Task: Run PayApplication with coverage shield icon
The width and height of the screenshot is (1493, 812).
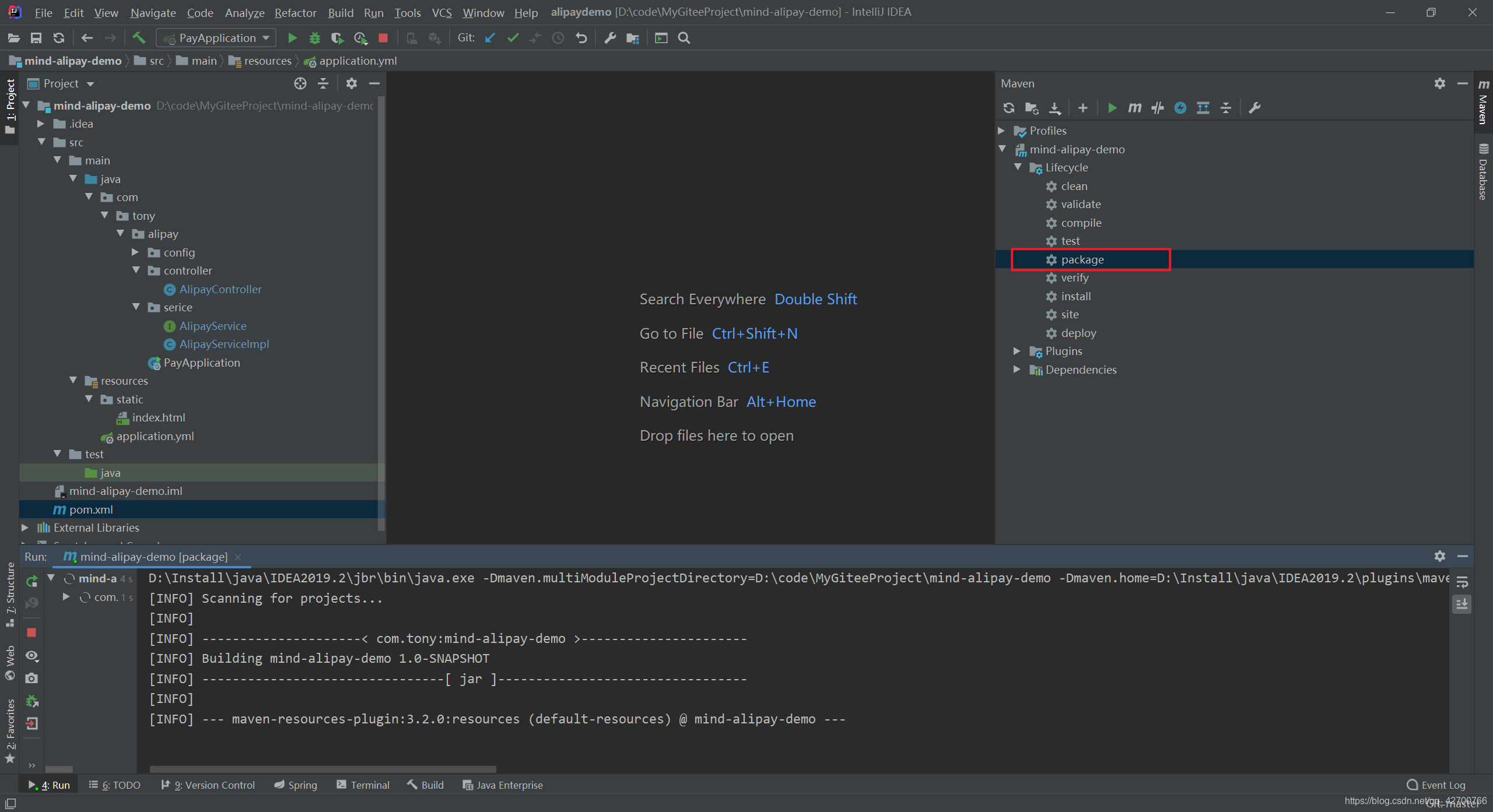Action: tap(337, 38)
